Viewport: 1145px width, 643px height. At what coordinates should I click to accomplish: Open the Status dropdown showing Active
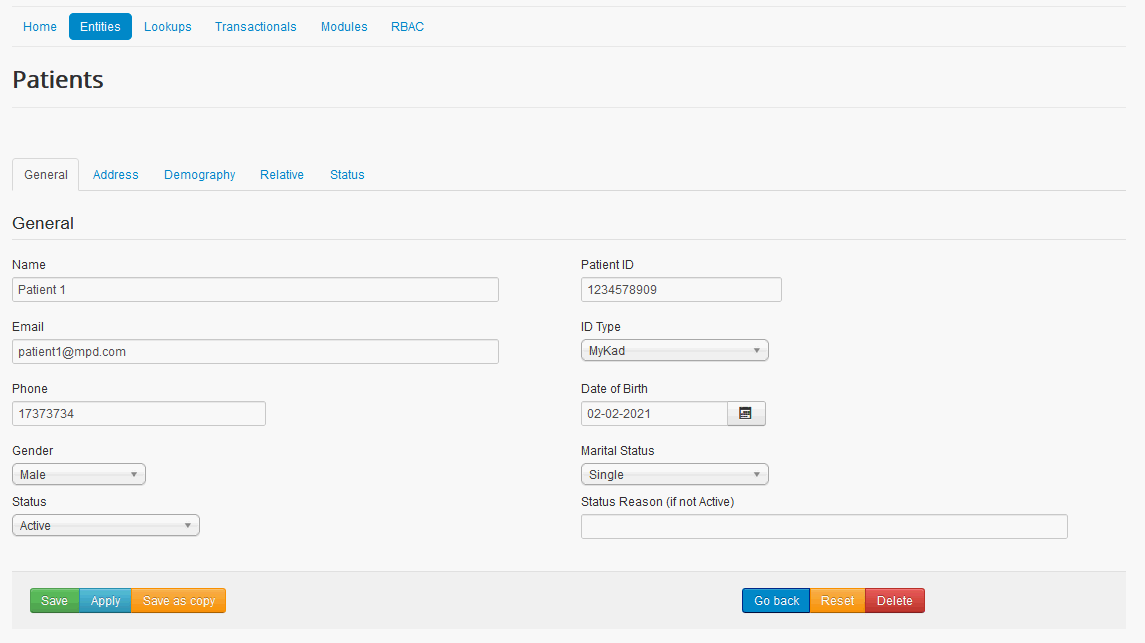(105, 526)
